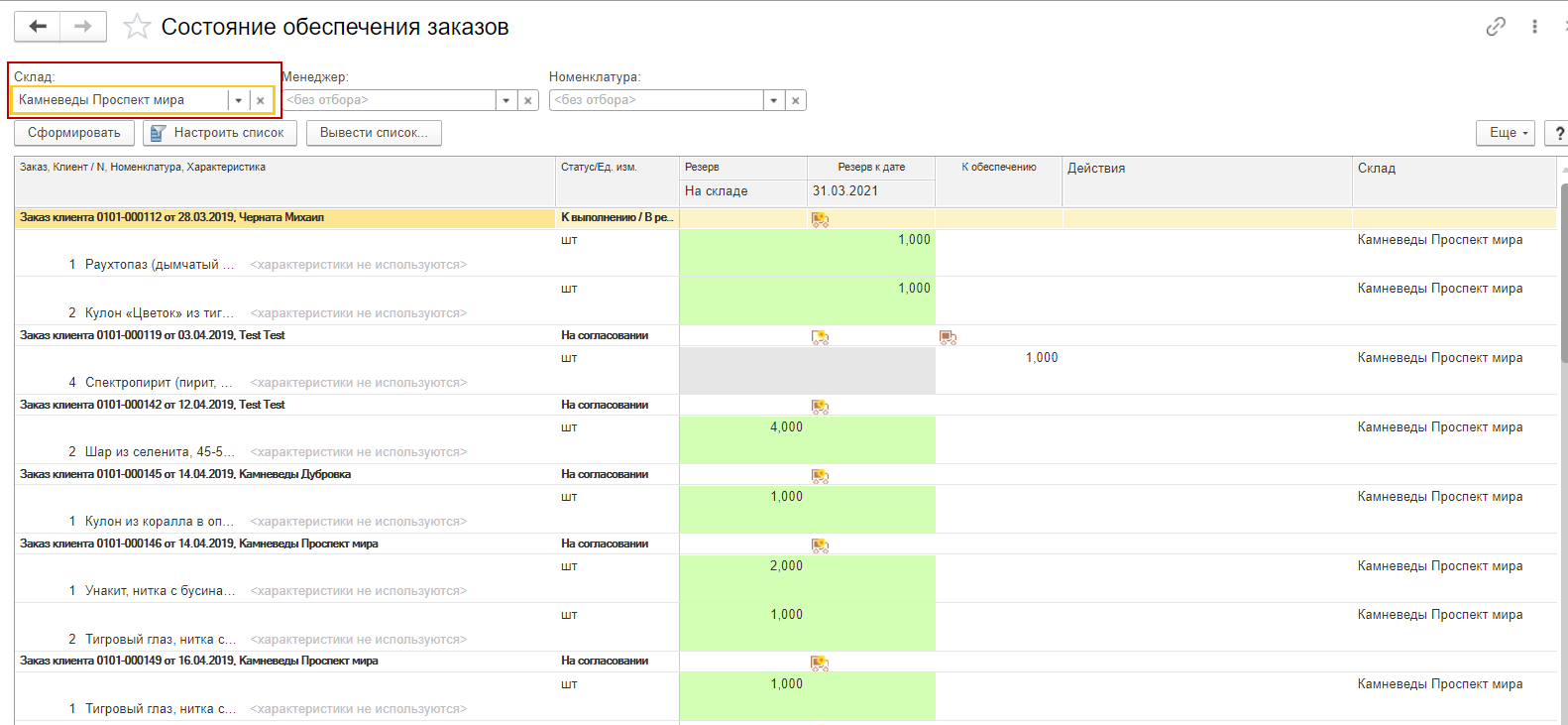Clear the Склад filter field
The width and height of the screenshot is (1568, 725).
click(261, 100)
